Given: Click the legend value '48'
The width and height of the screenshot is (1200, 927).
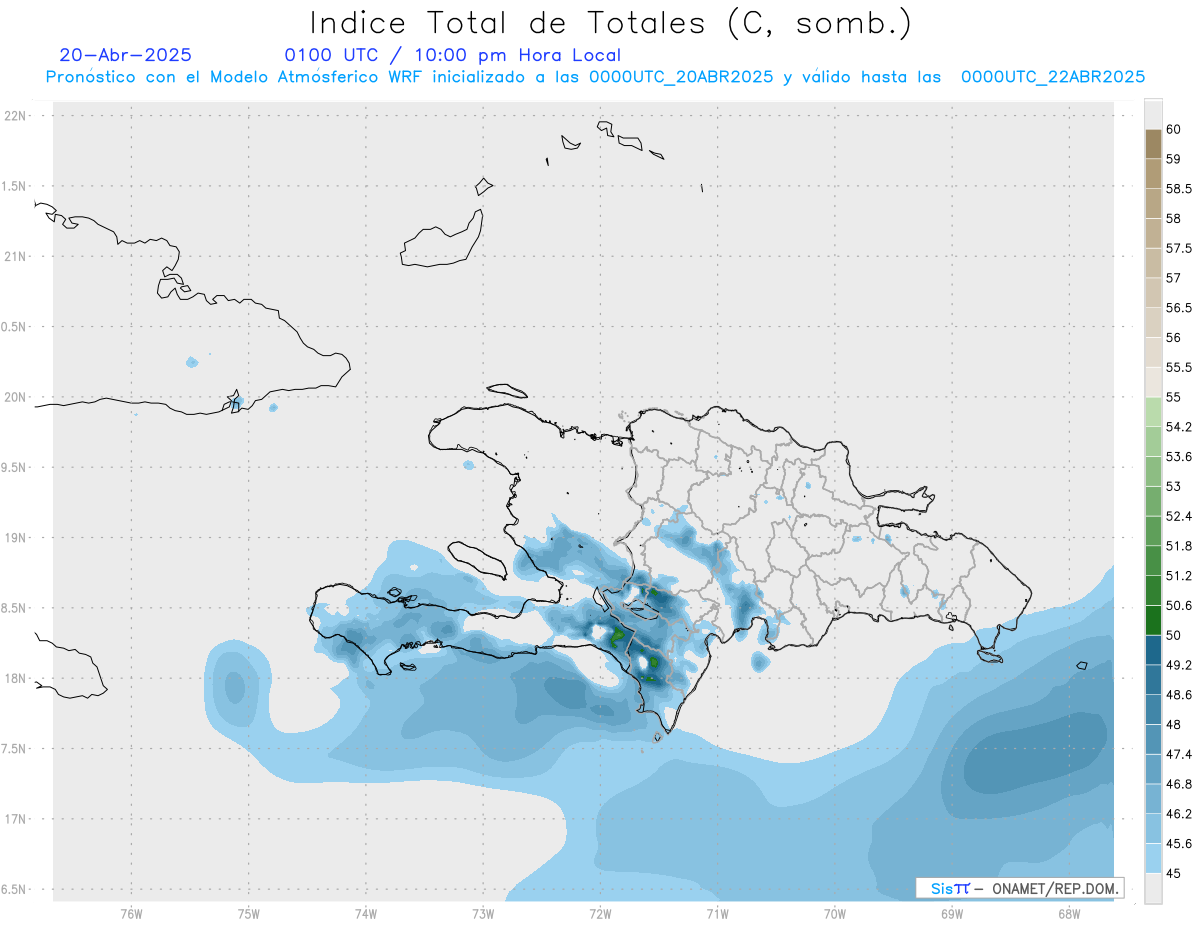Looking at the screenshot, I should coord(1174,725).
